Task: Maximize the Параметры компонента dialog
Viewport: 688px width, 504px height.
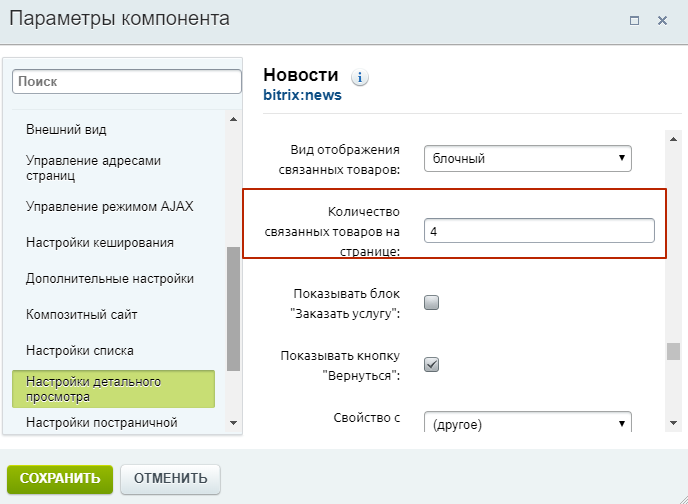Action: (635, 20)
